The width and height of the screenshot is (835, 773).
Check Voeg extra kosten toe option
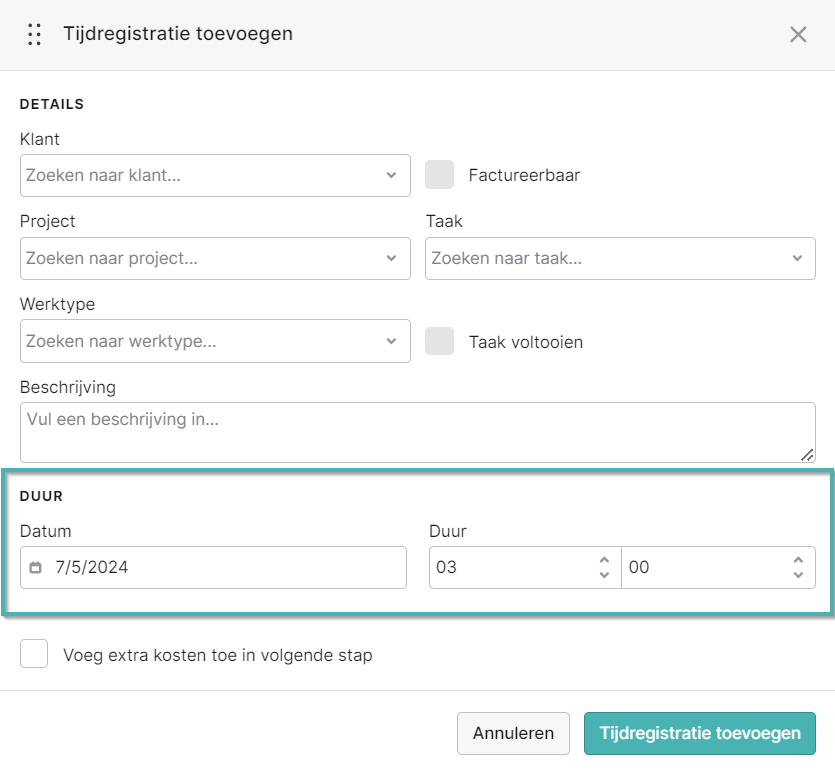coord(34,654)
